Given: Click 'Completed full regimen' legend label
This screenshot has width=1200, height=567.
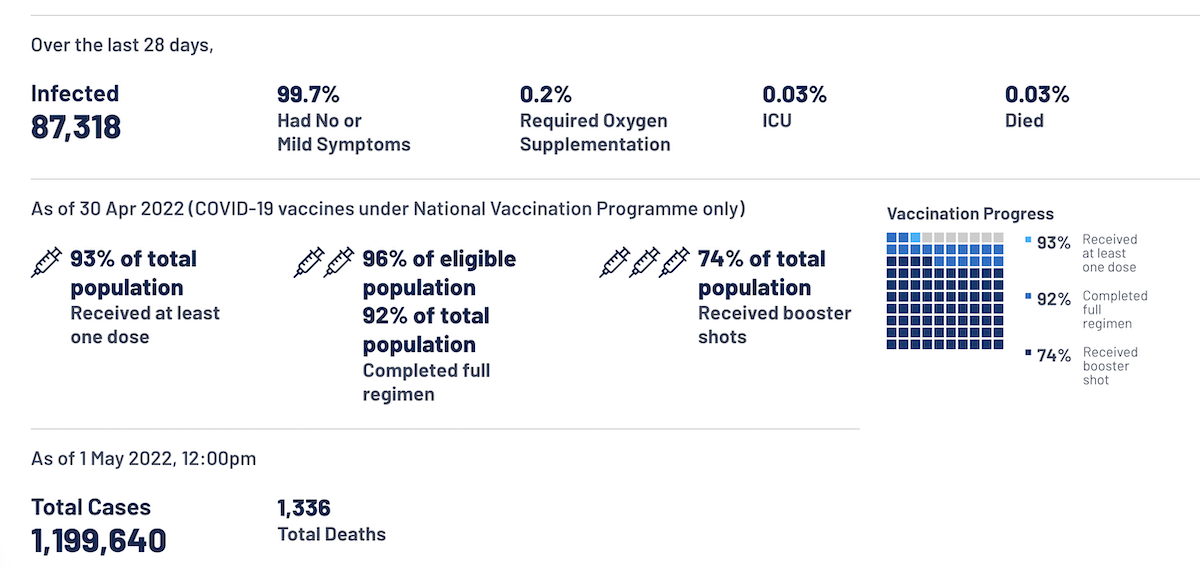Looking at the screenshot, I should point(1115,310).
